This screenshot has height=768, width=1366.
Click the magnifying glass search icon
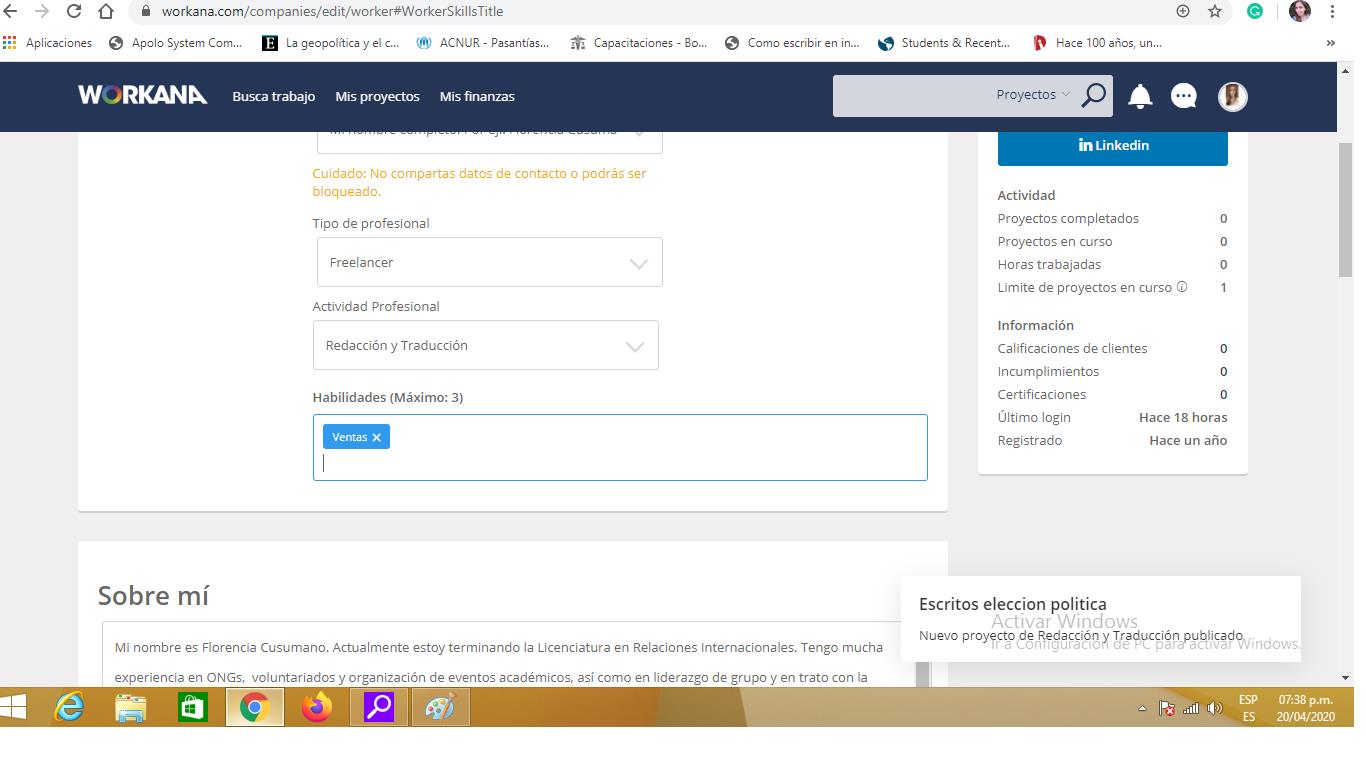(1094, 96)
